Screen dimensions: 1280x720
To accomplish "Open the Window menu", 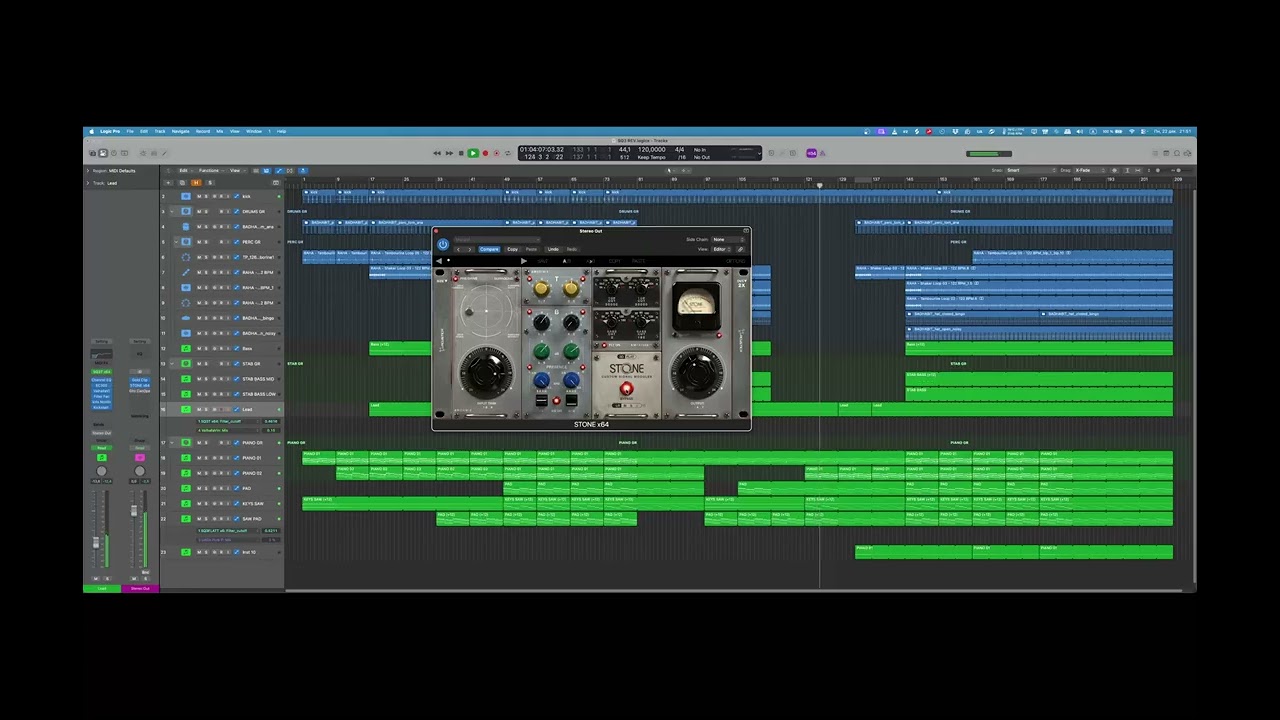I will click(x=254, y=131).
